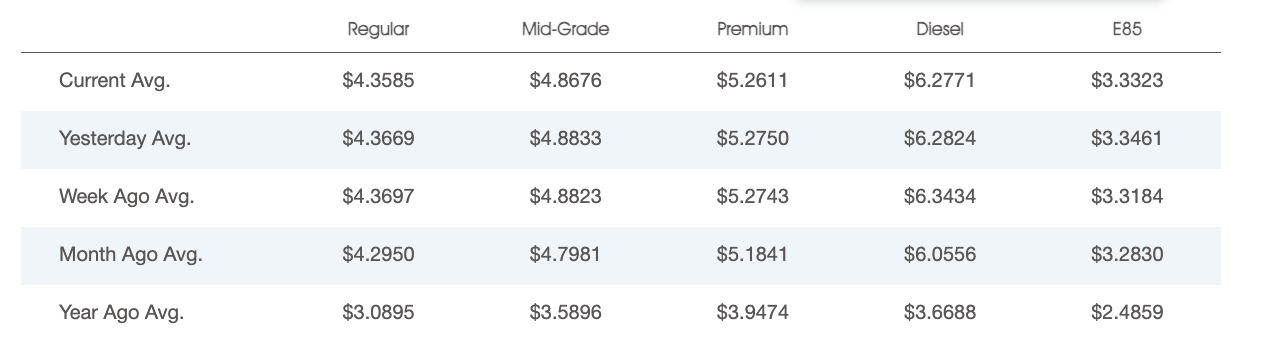Select the Yesterday Avg. row label
The width and height of the screenshot is (1278, 363).
point(125,139)
